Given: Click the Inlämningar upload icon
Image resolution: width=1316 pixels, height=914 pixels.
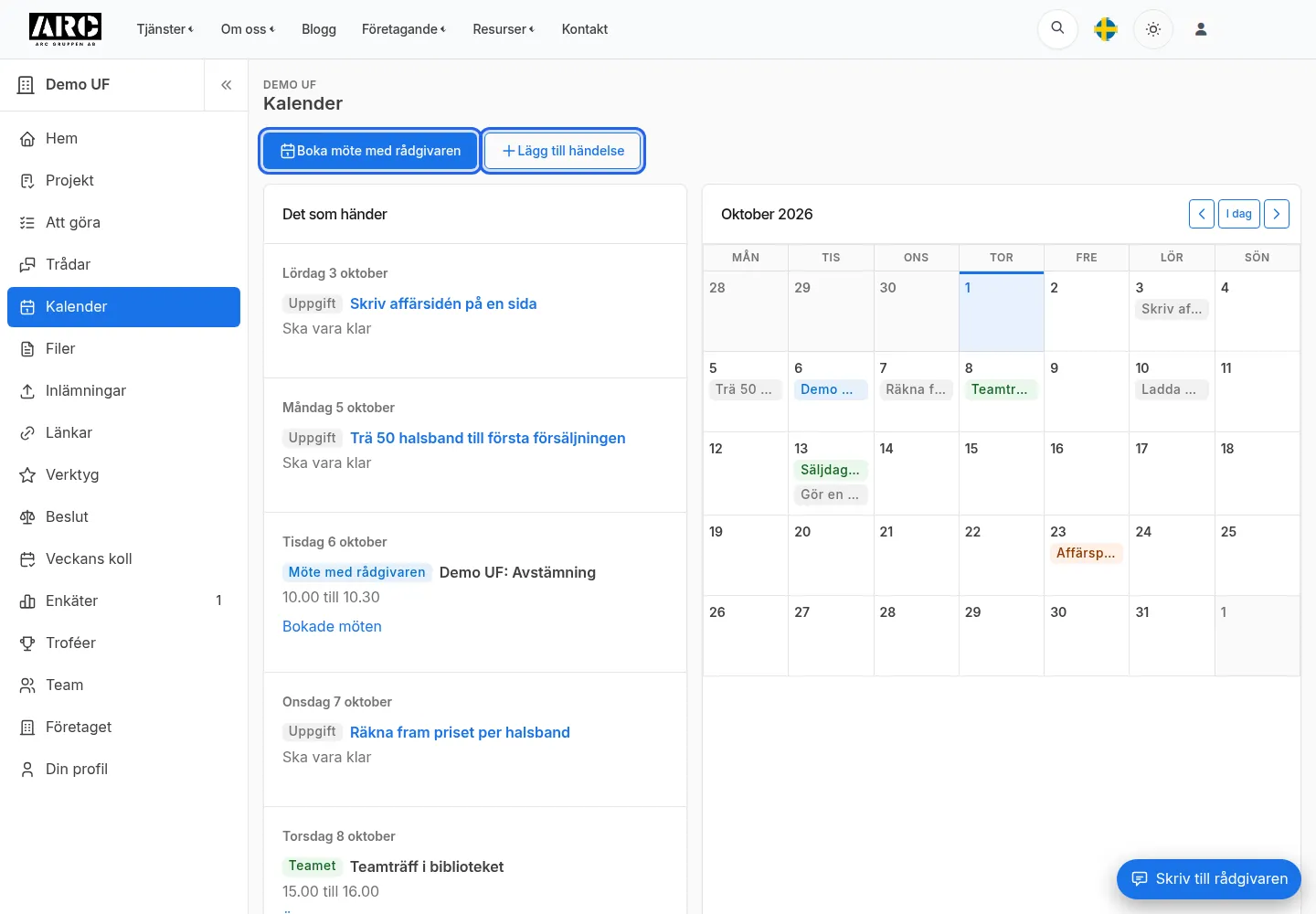Looking at the screenshot, I should pos(27,391).
